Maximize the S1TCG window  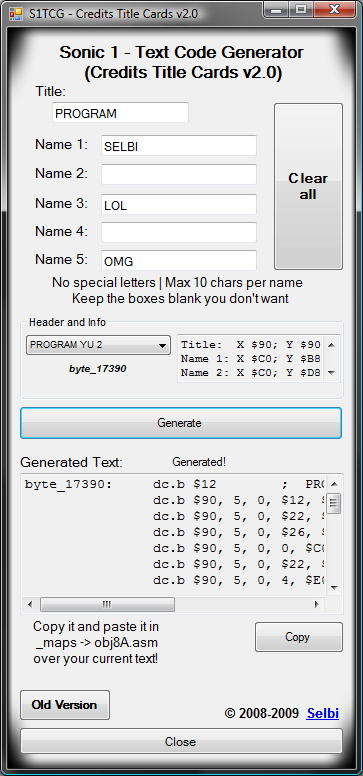coord(301,9)
